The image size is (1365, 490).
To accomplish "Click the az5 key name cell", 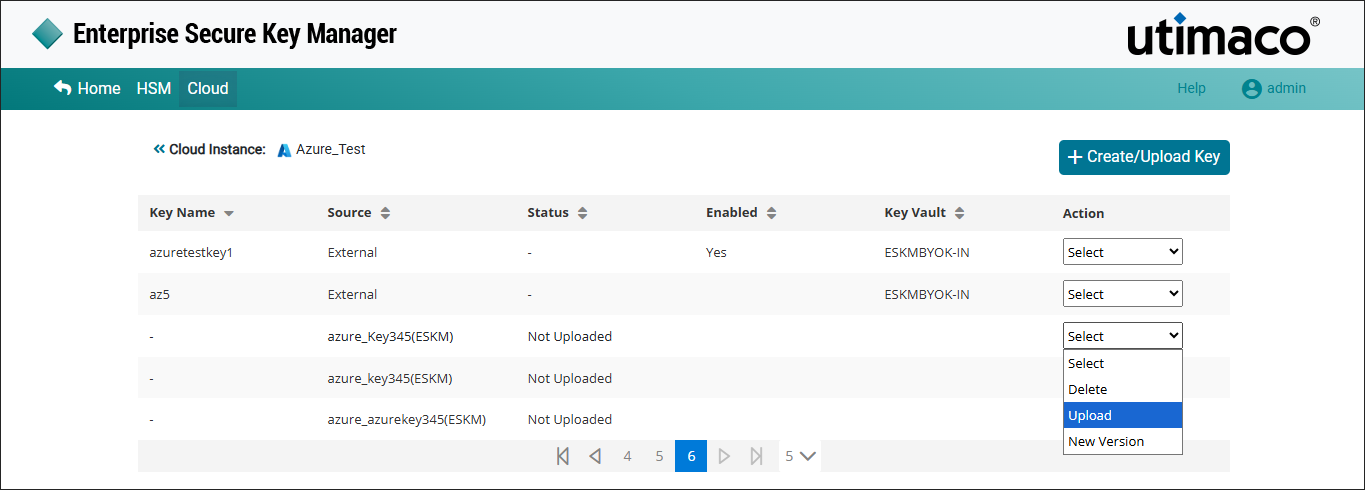I will (x=159, y=295).
